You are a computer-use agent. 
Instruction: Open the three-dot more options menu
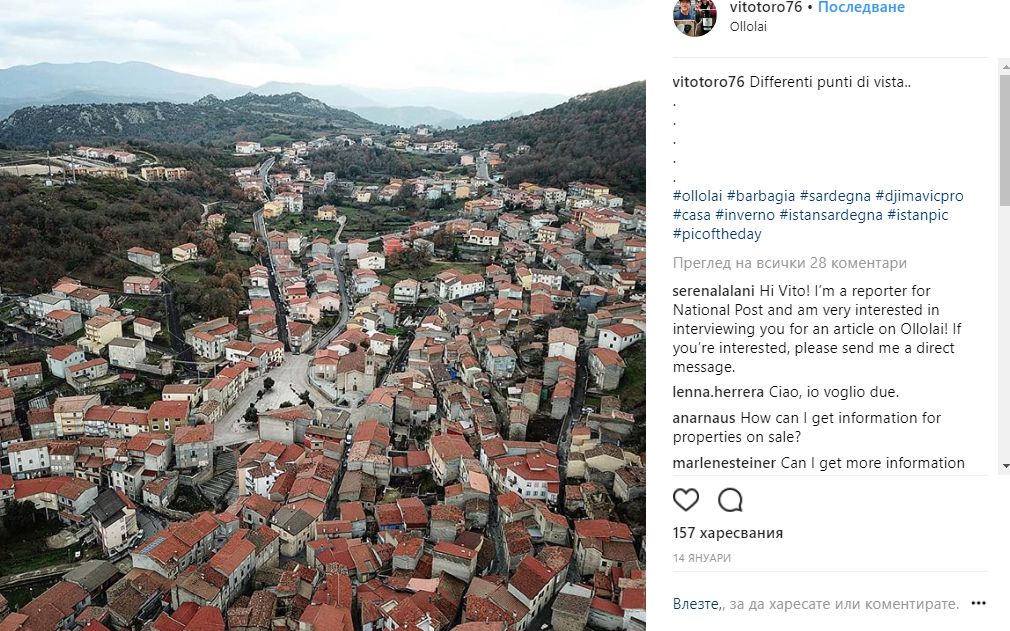(978, 603)
